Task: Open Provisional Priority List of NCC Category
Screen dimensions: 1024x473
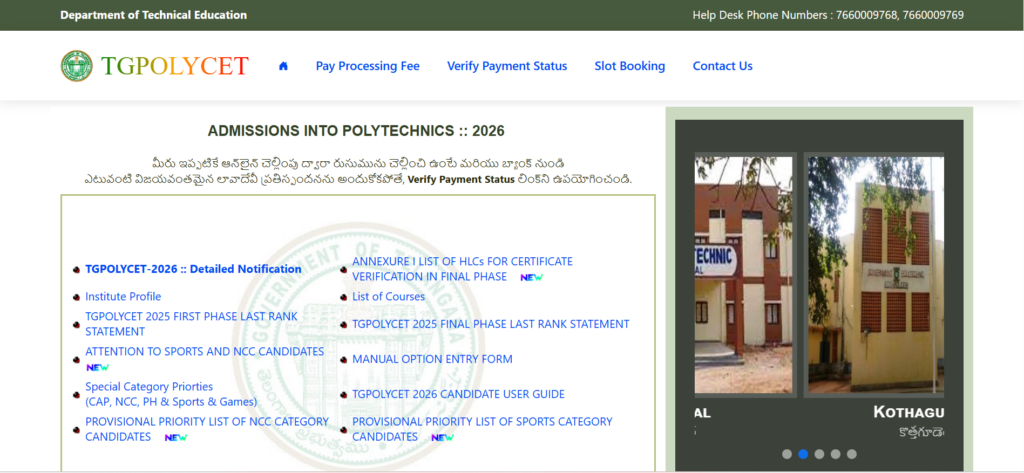Action: (207, 429)
